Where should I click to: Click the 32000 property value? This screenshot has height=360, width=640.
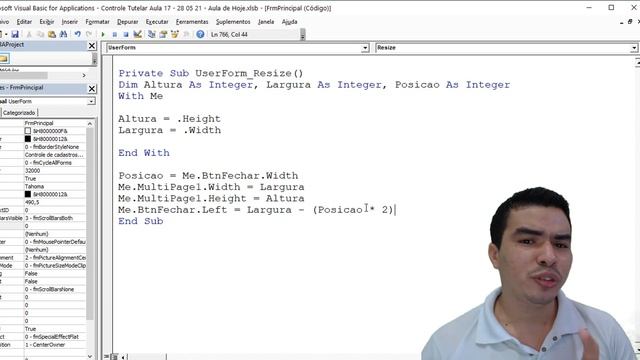(x=55, y=171)
